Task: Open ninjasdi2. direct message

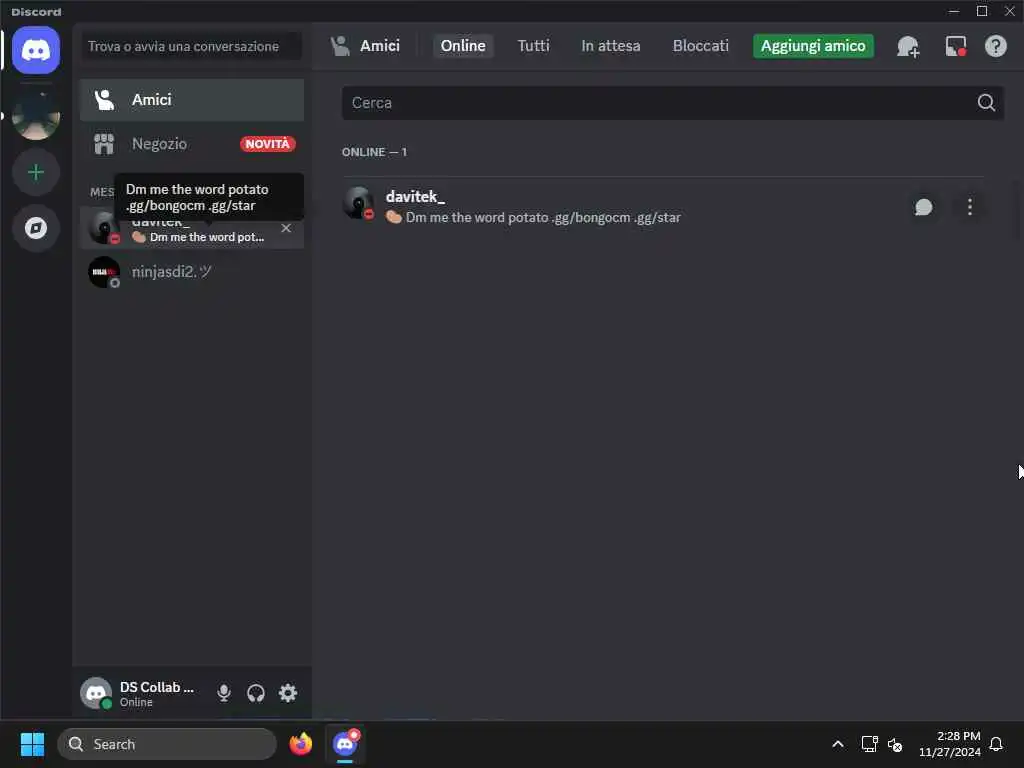Action: pos(192,272)
